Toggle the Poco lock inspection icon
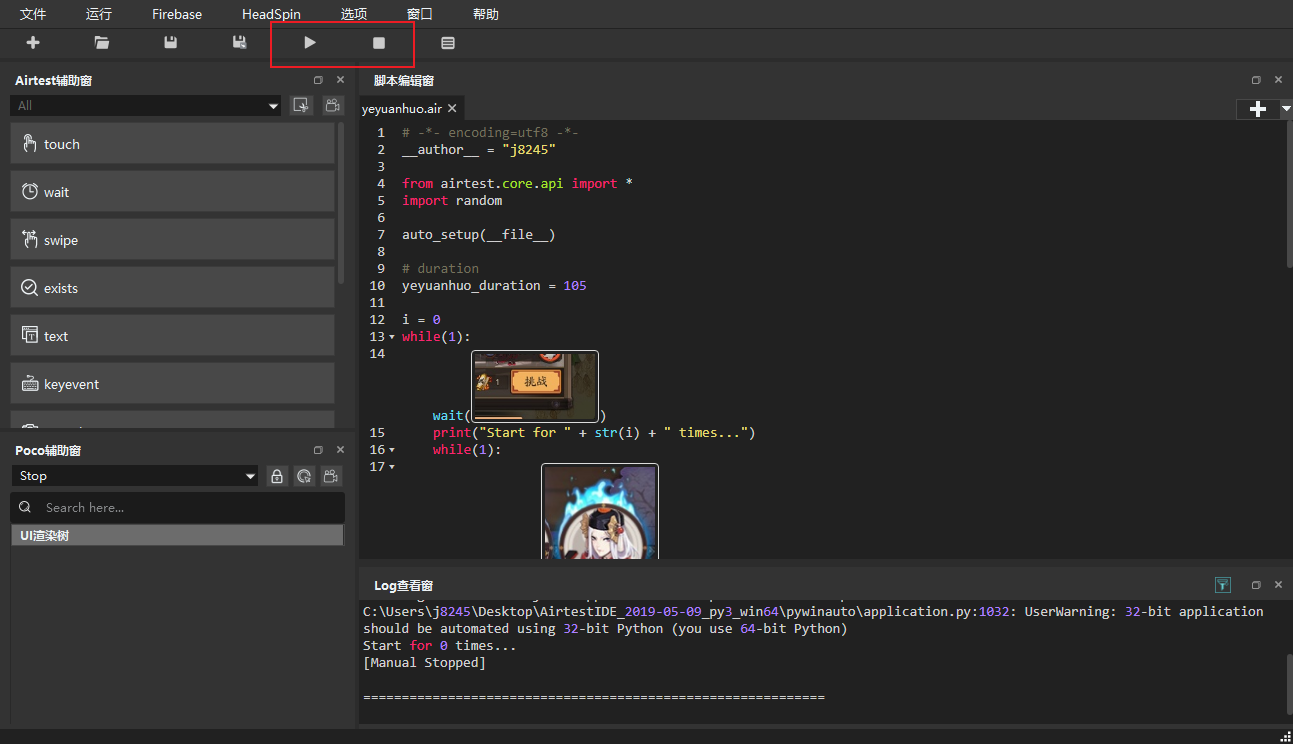This screenshot has width=1293, height=744. pos(277,476)
